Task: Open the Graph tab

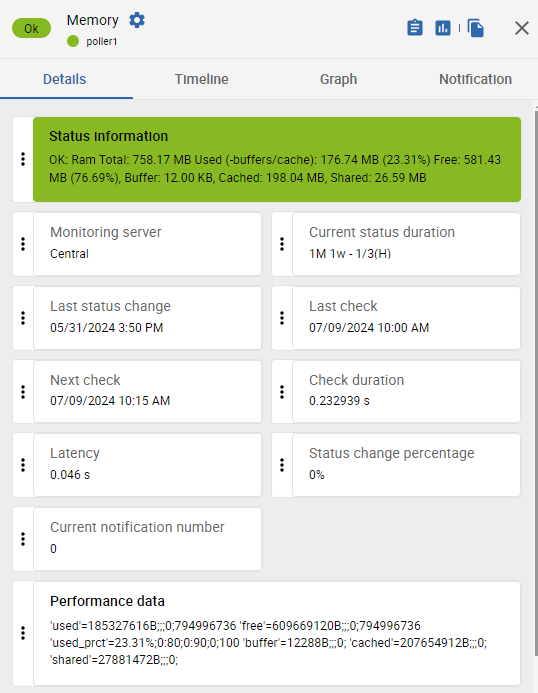Action: click(338, 79)
